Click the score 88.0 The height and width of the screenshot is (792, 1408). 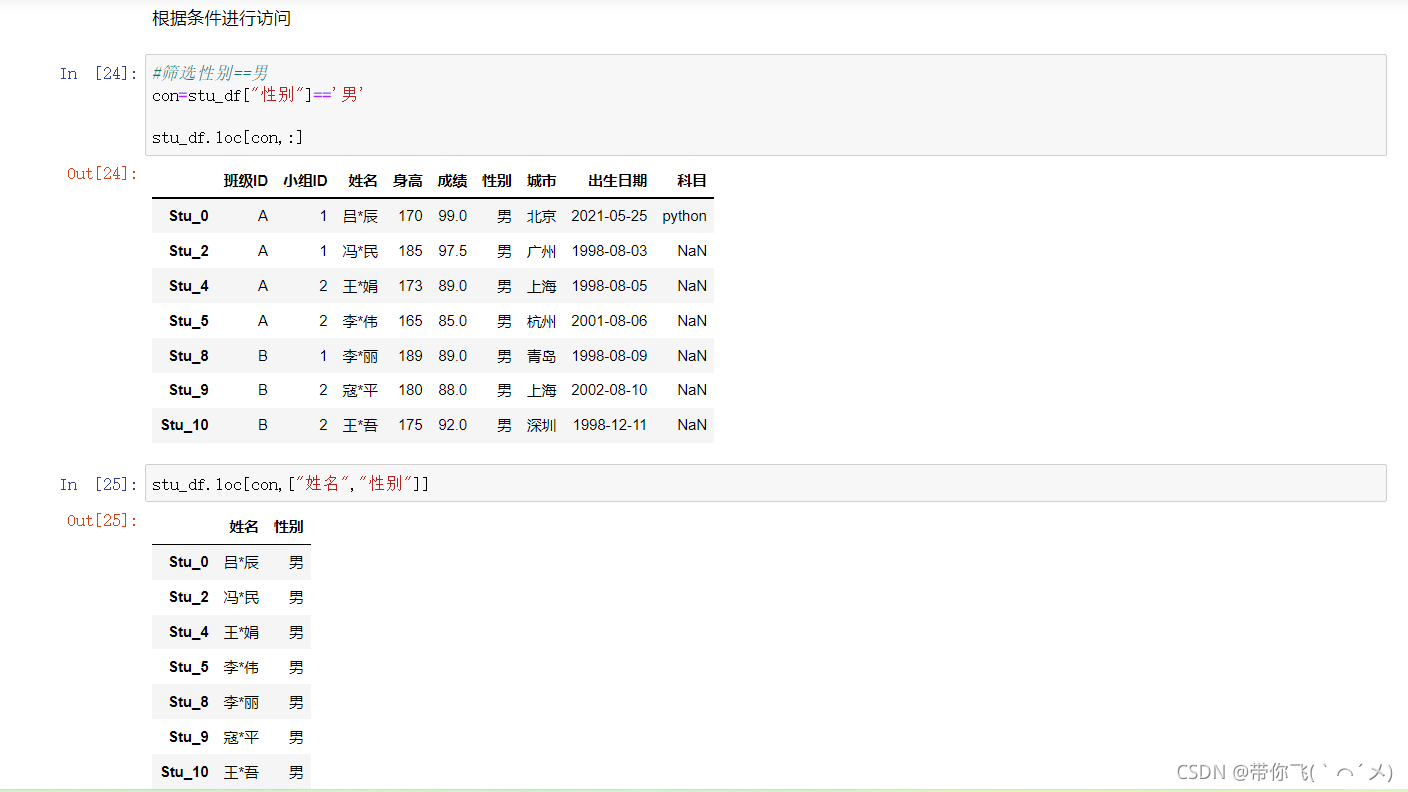[x=452, y=390]
